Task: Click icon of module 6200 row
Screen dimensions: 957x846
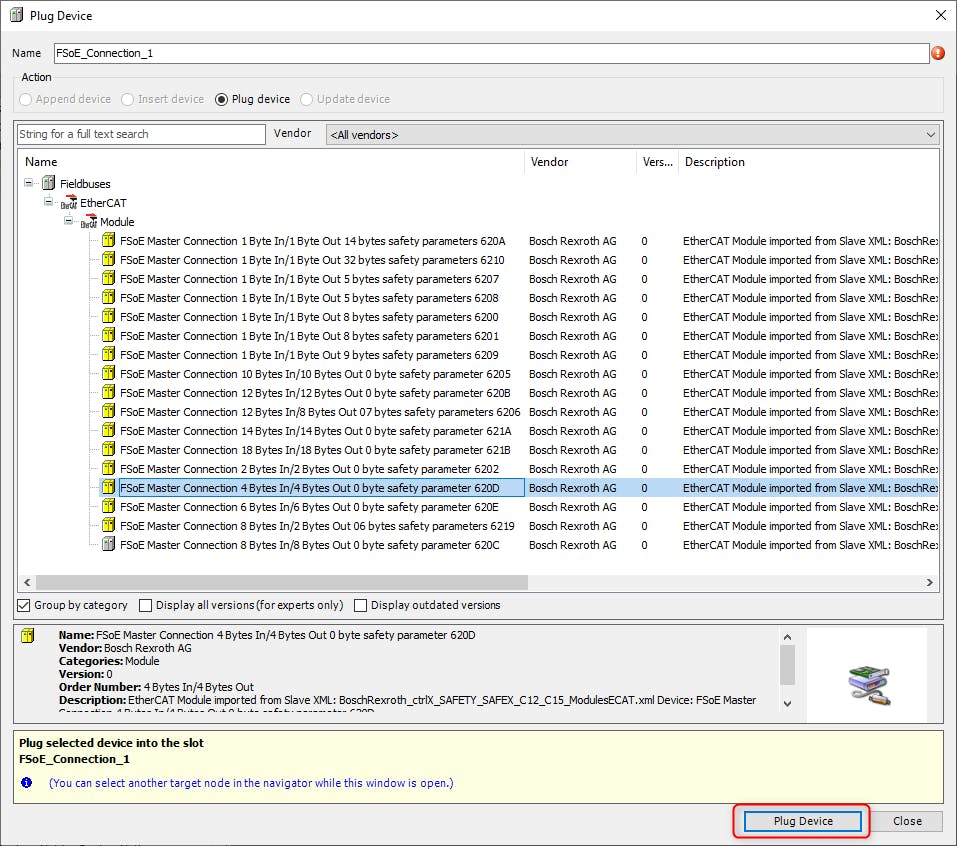Action: tap(109, 316)
